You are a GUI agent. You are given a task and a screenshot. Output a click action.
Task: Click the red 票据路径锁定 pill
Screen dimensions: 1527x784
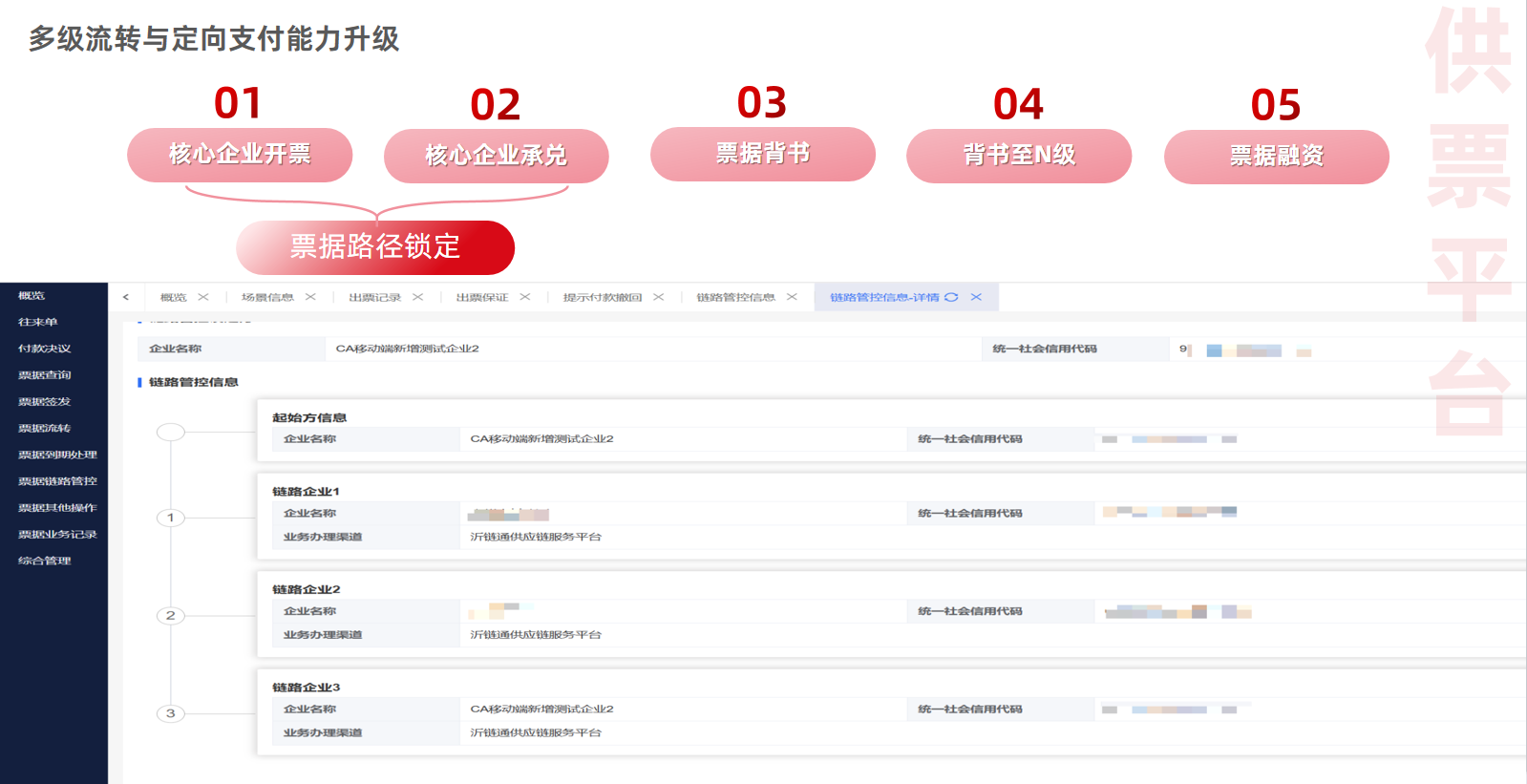point(375,247)
